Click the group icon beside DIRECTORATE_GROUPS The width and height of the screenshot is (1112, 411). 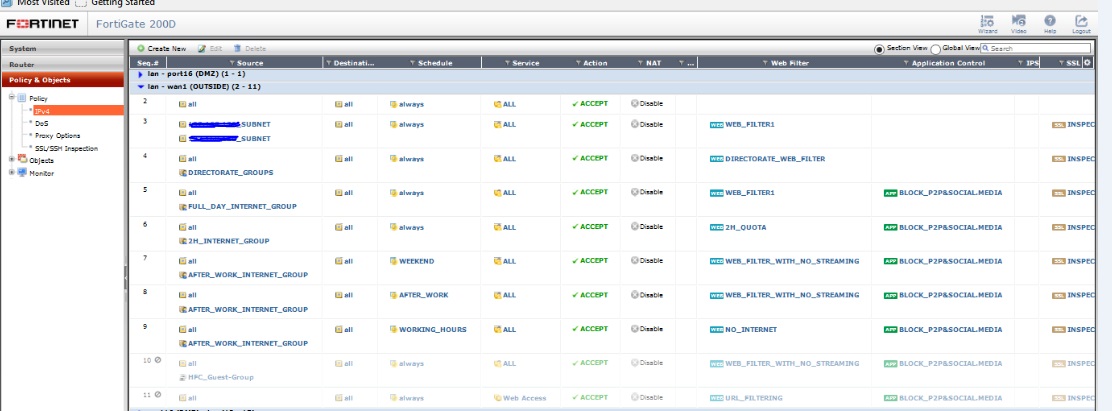click(x=183, y=172)
